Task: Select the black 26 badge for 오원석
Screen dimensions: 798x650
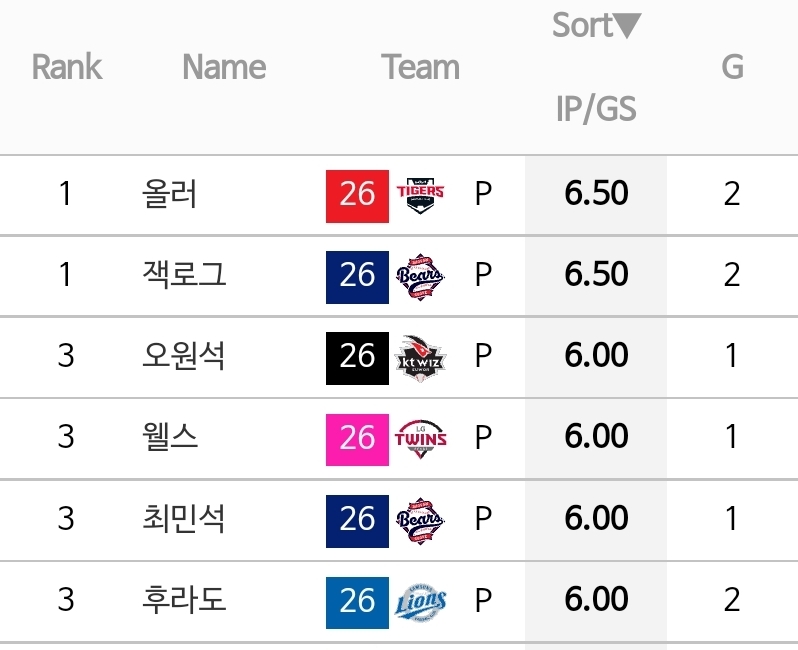Action: point(357,358)
